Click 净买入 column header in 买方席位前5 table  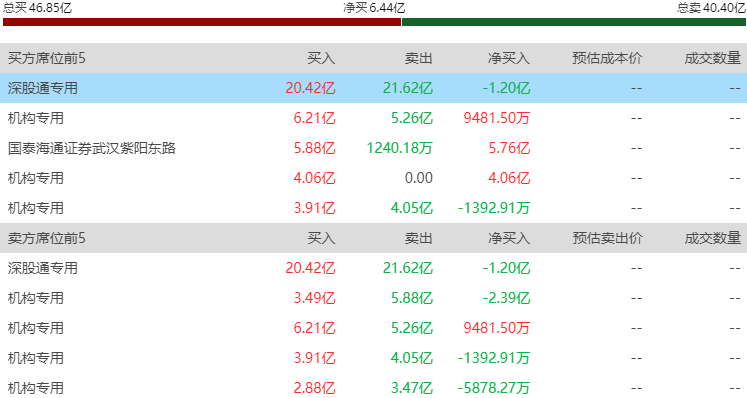click(509, 58)
